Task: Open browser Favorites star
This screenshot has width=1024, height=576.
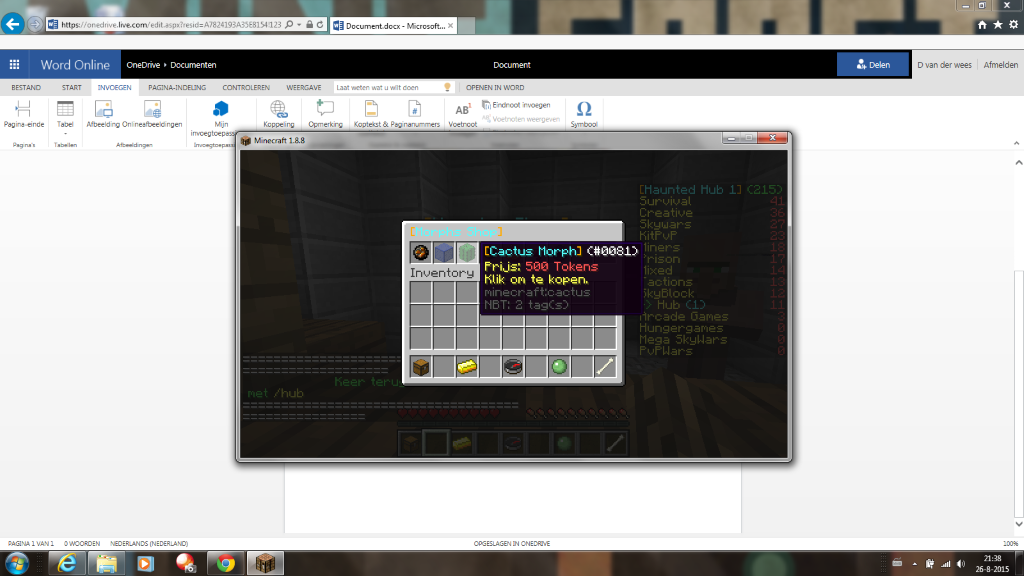Action: point(998,25)
